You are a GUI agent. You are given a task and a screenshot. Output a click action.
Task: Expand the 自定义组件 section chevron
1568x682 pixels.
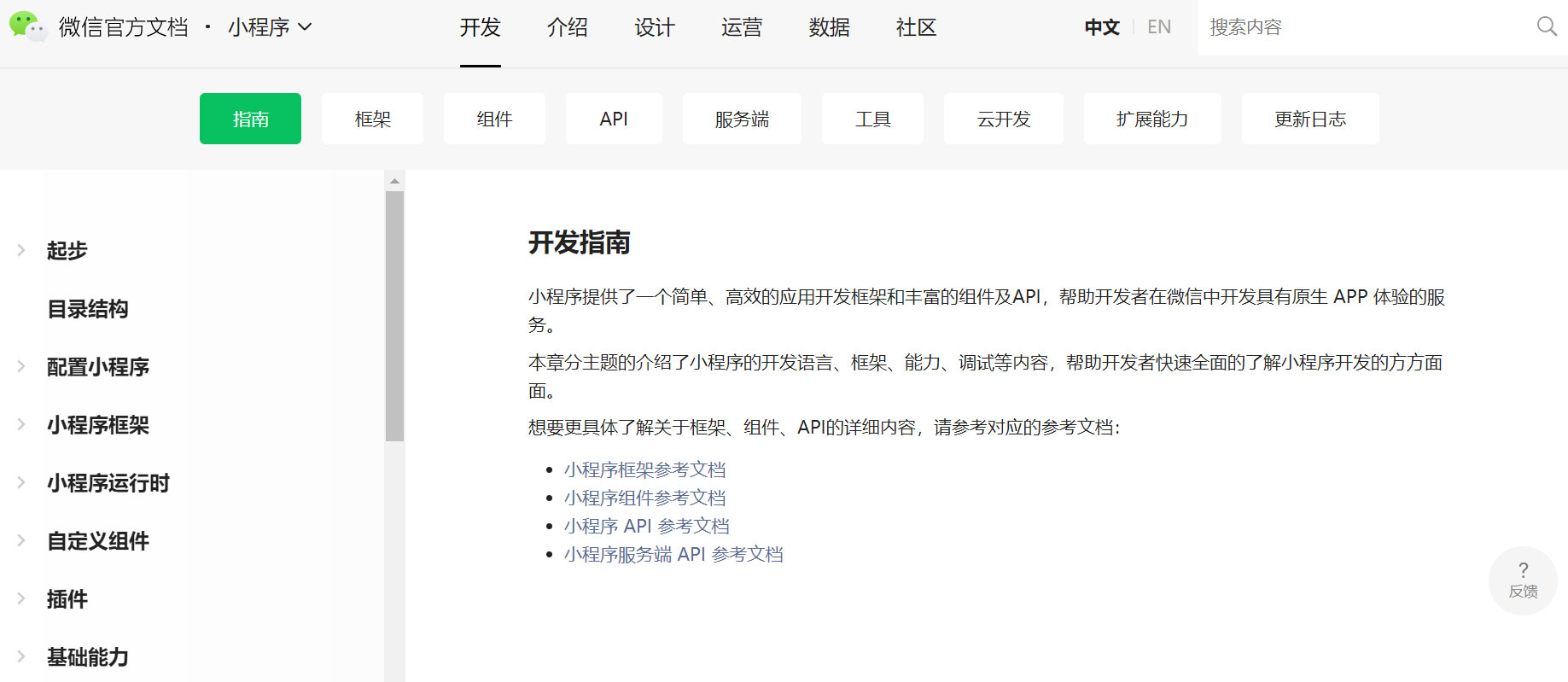21,540
